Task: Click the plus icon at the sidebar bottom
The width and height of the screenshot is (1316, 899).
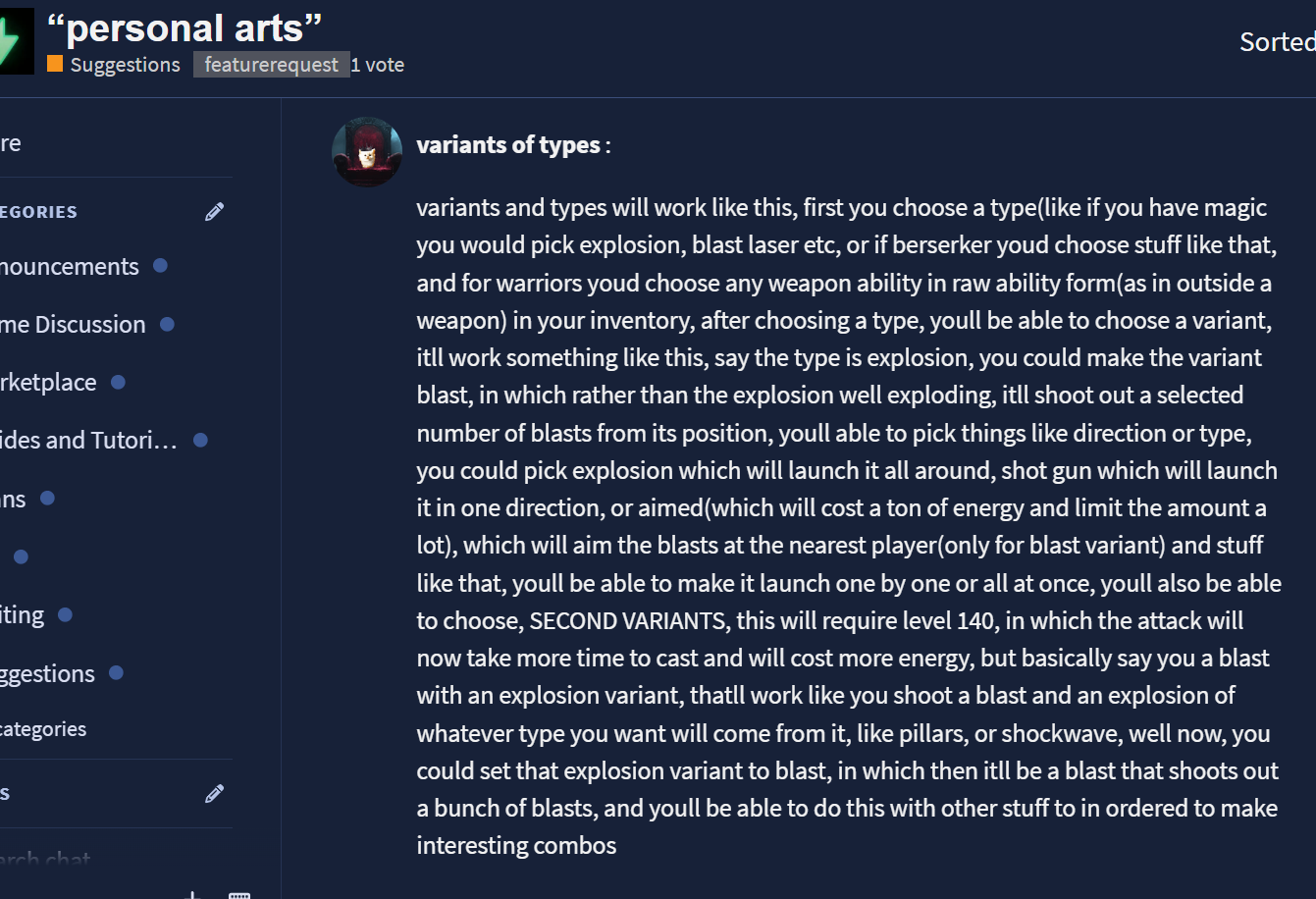Action: click(x=193, y=894)
